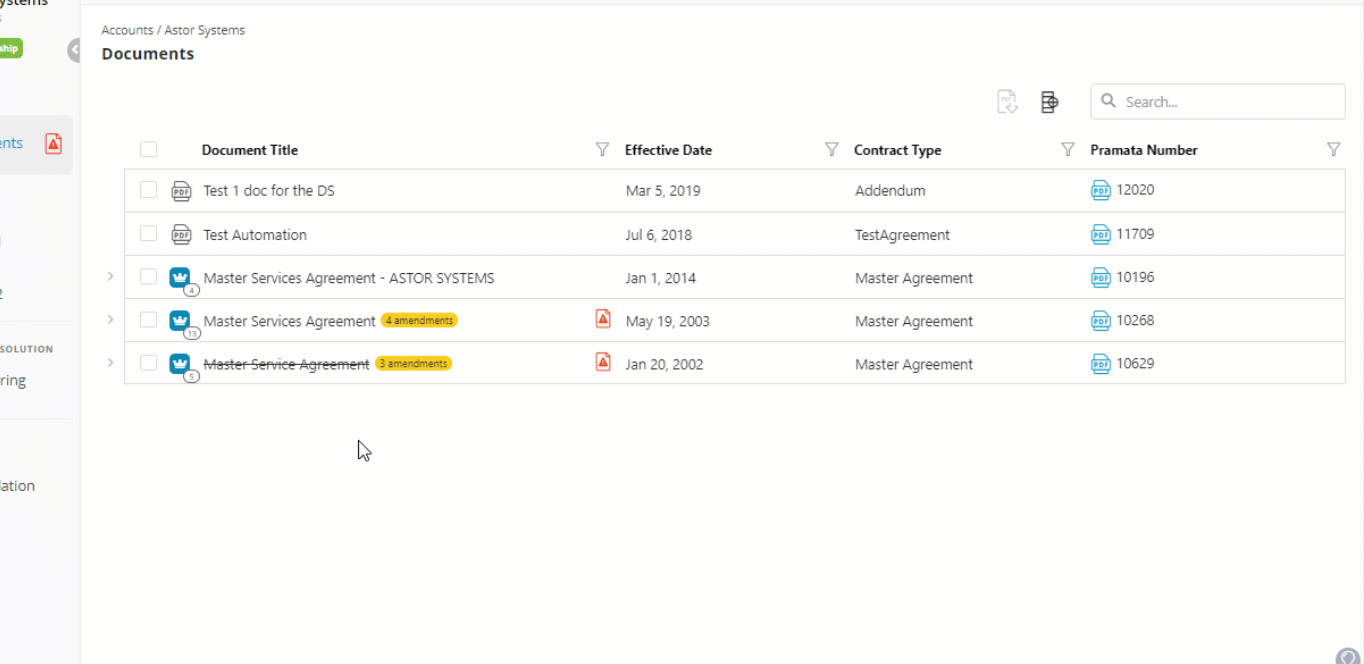1364x664 pixels.
Task: Click warning icon in the May 19, 2003 row
Action: tap(603, 319)
